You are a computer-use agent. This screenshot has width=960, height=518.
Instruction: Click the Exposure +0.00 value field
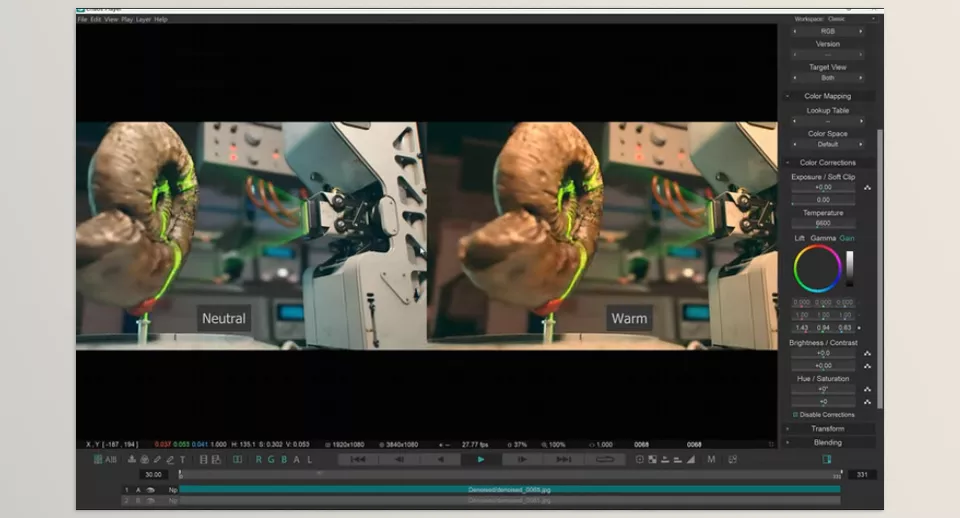823,187
